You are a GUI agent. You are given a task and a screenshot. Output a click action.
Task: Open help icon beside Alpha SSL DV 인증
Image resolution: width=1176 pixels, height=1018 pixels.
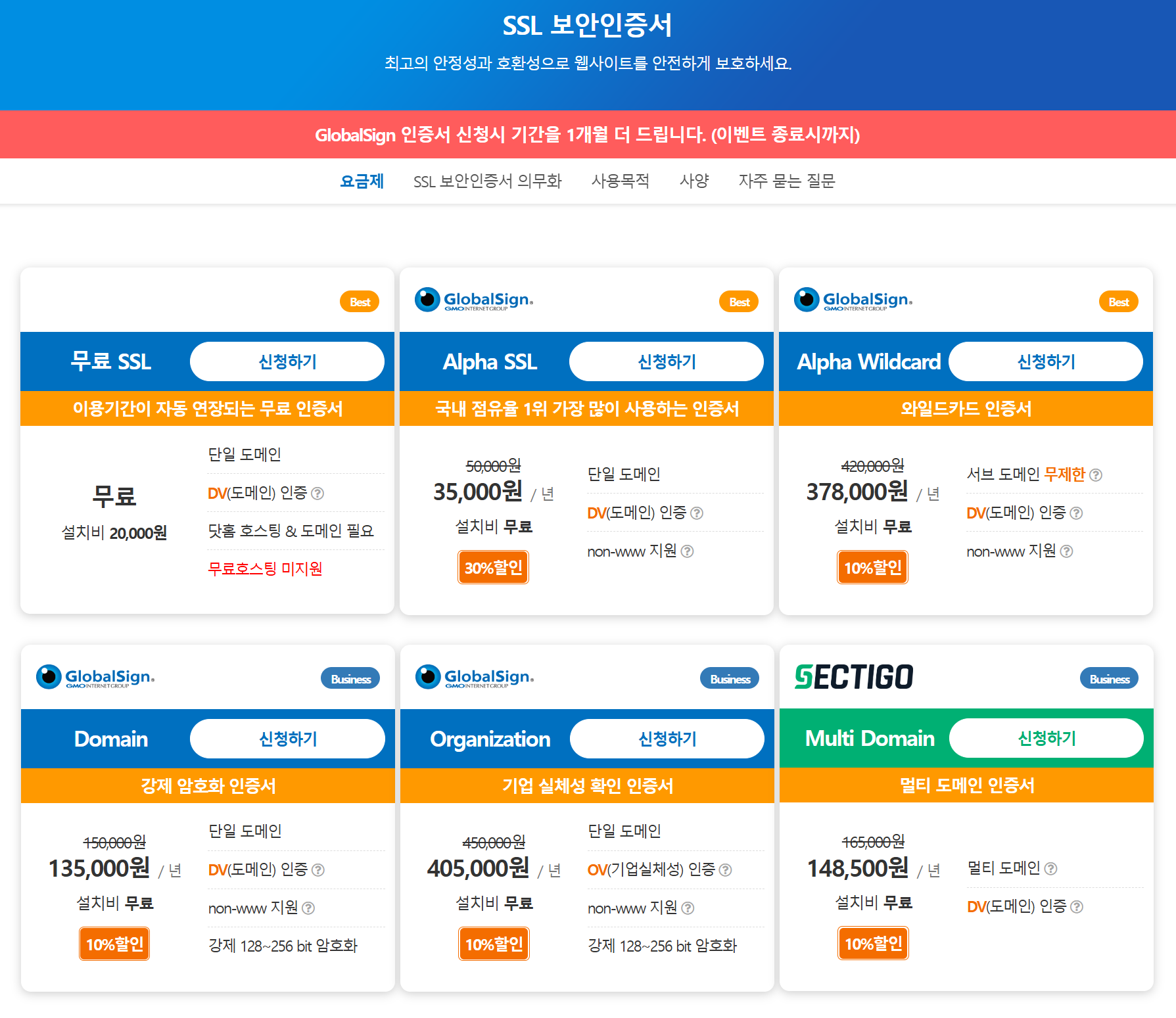(x=697, y=513)
